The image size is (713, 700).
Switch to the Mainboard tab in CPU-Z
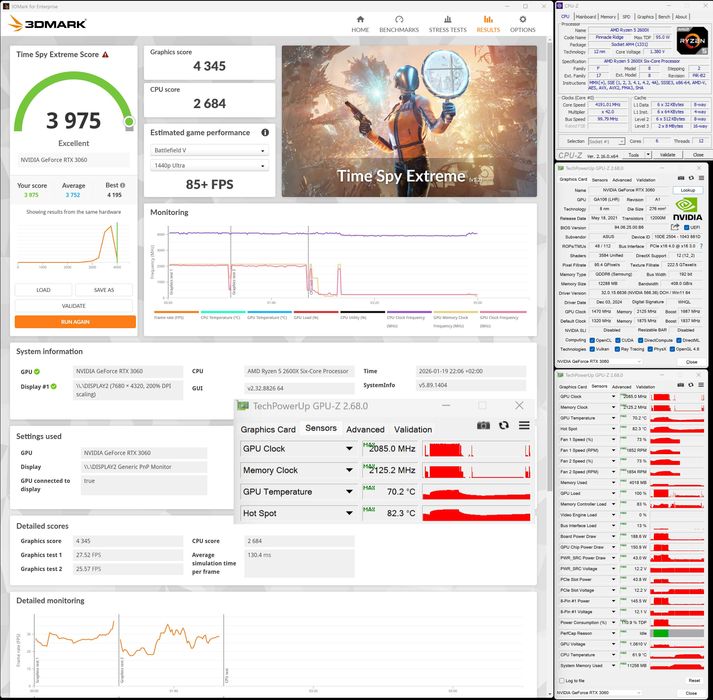coord(586,17)
